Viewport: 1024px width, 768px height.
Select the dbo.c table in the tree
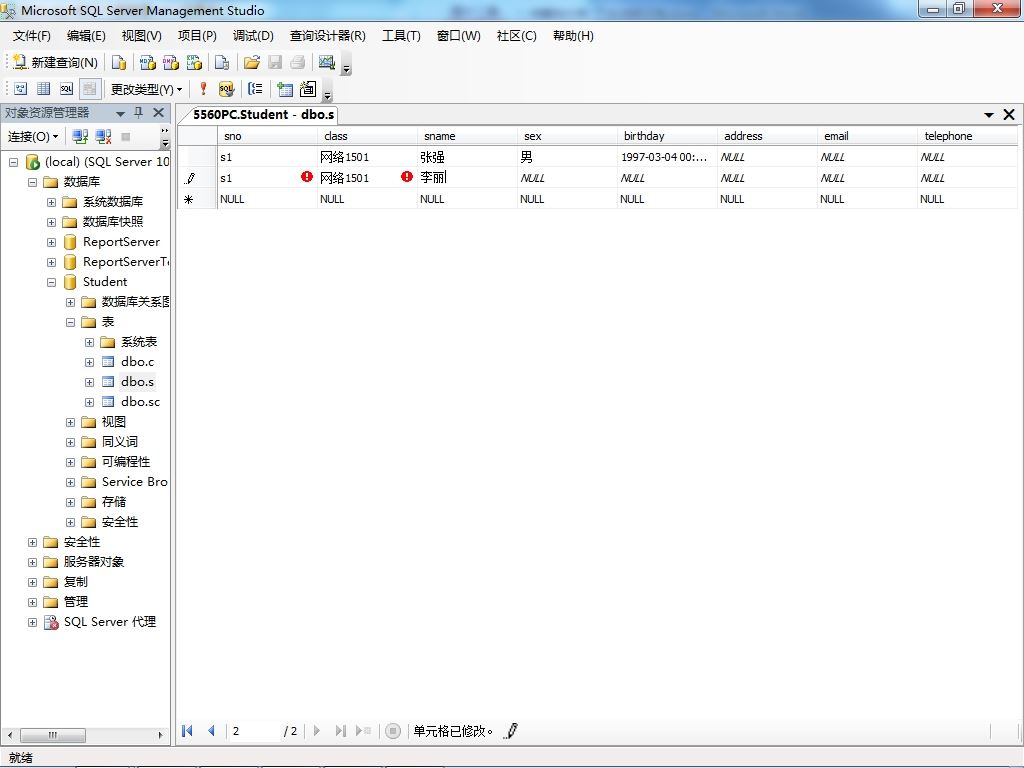coord(137,362)
